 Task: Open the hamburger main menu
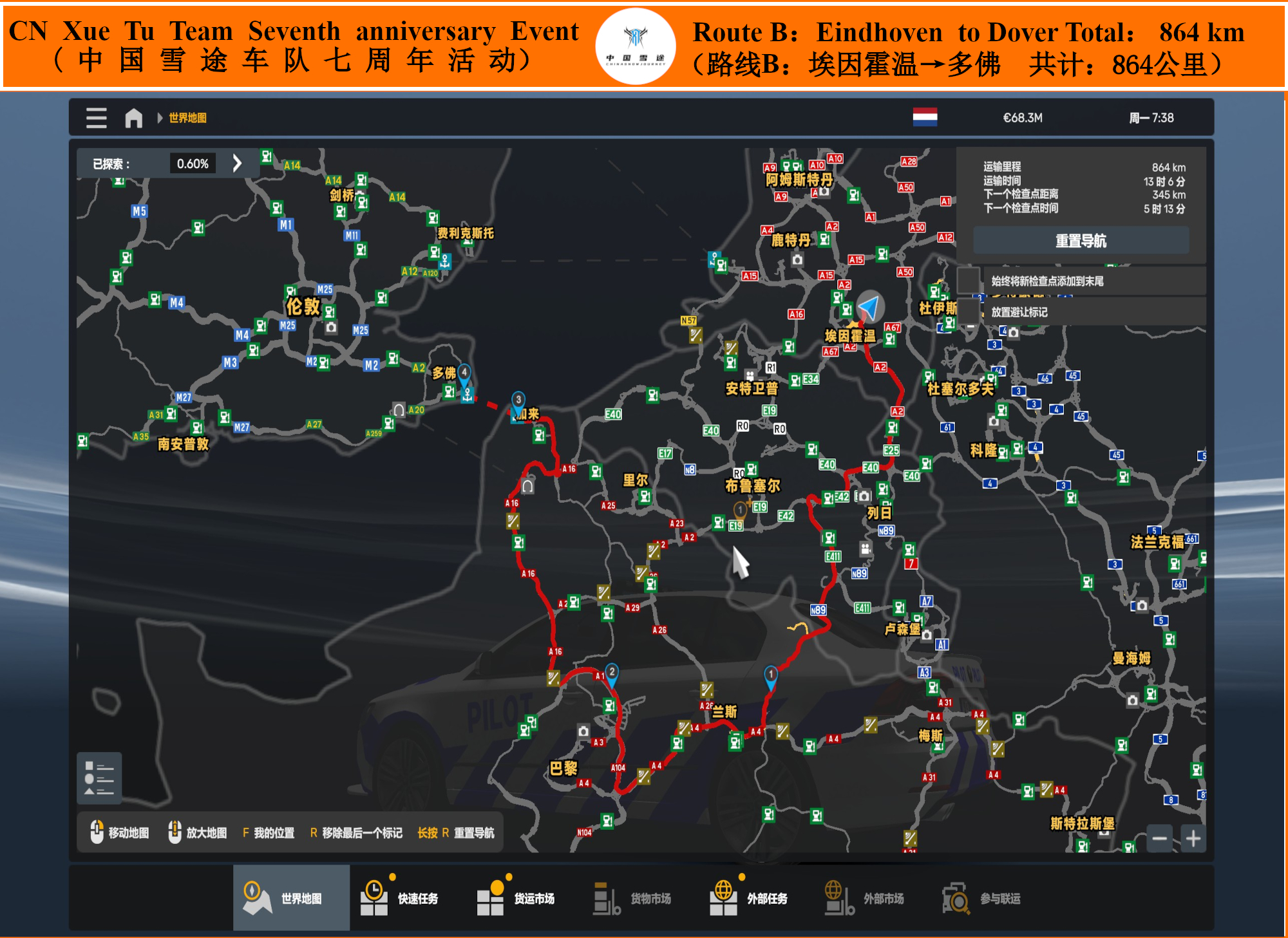[97, 118]
